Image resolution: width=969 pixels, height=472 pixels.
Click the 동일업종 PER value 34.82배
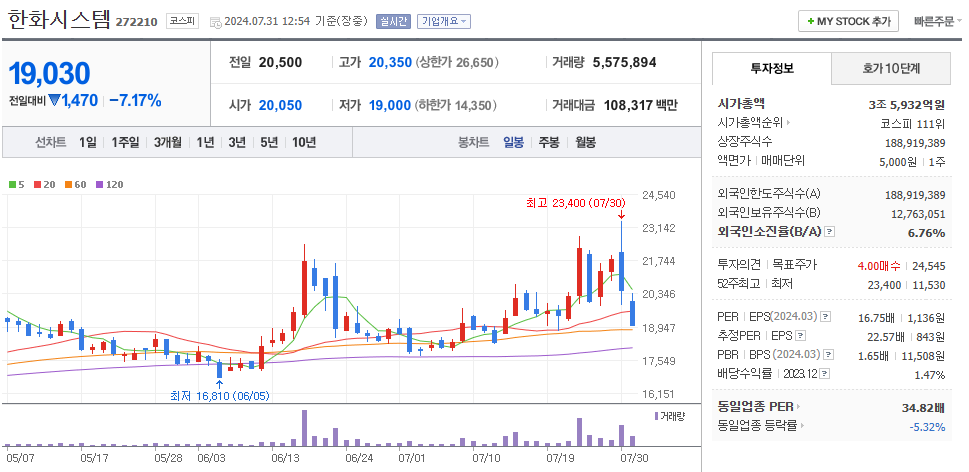(x=922, y=407)
